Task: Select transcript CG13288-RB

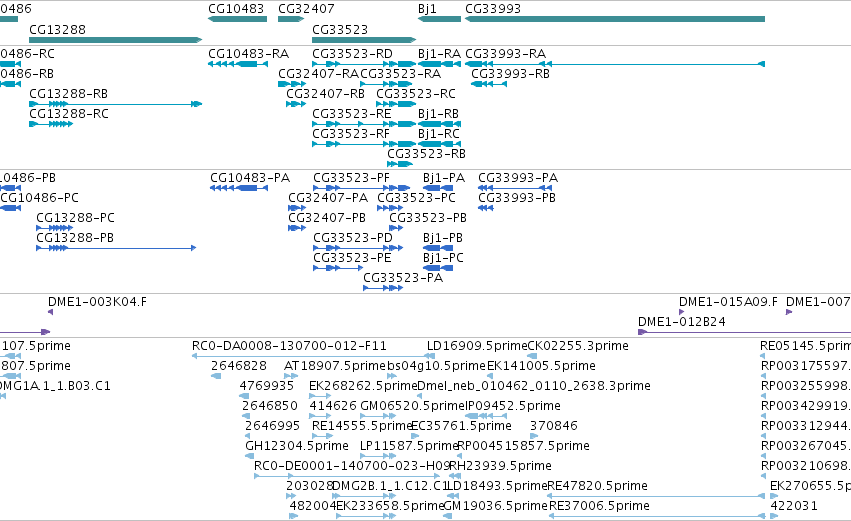Action: click(116, 104)
